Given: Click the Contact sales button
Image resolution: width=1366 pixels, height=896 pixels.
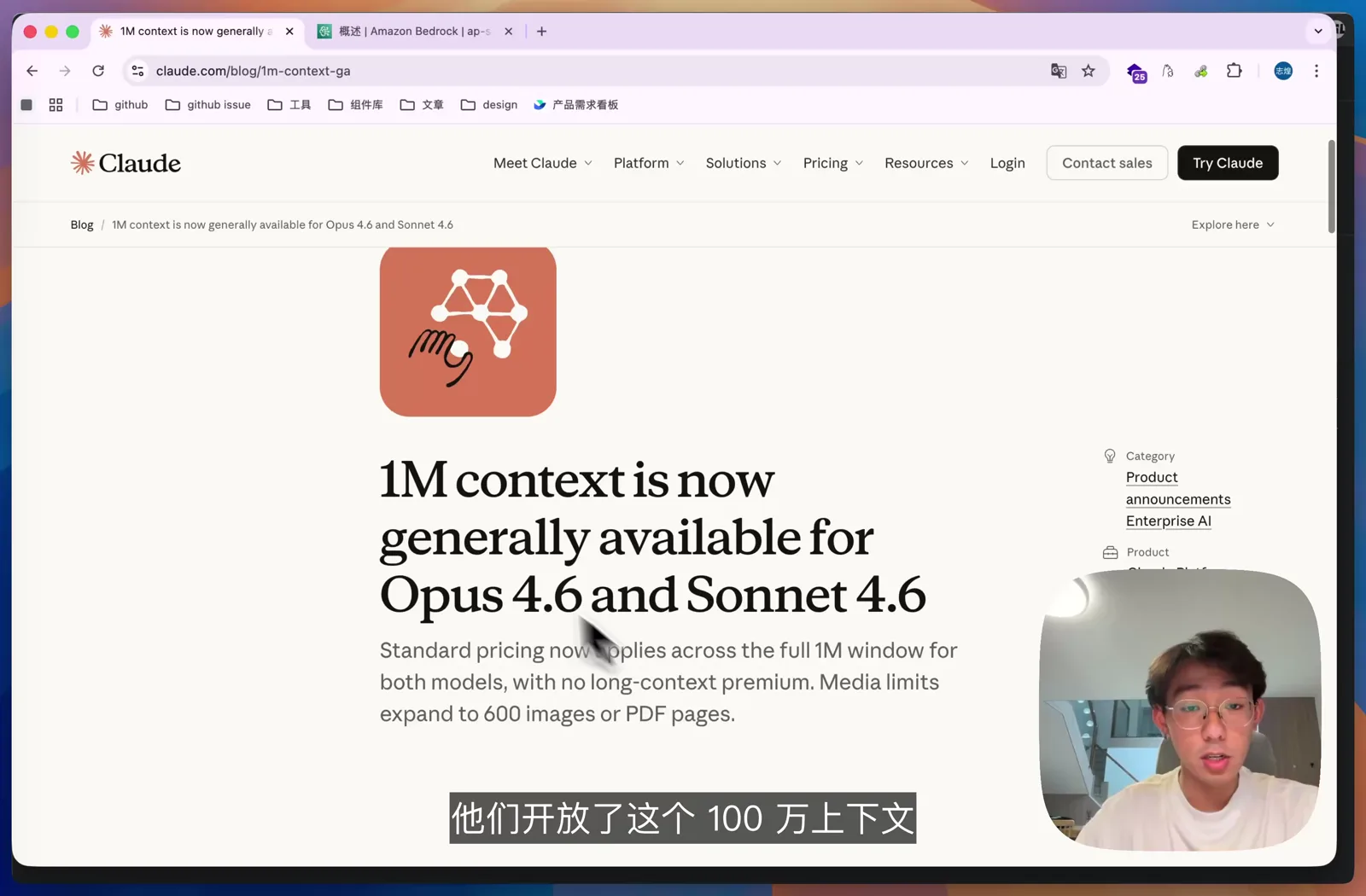Looking at the screenshot, I should (1107, 163).
